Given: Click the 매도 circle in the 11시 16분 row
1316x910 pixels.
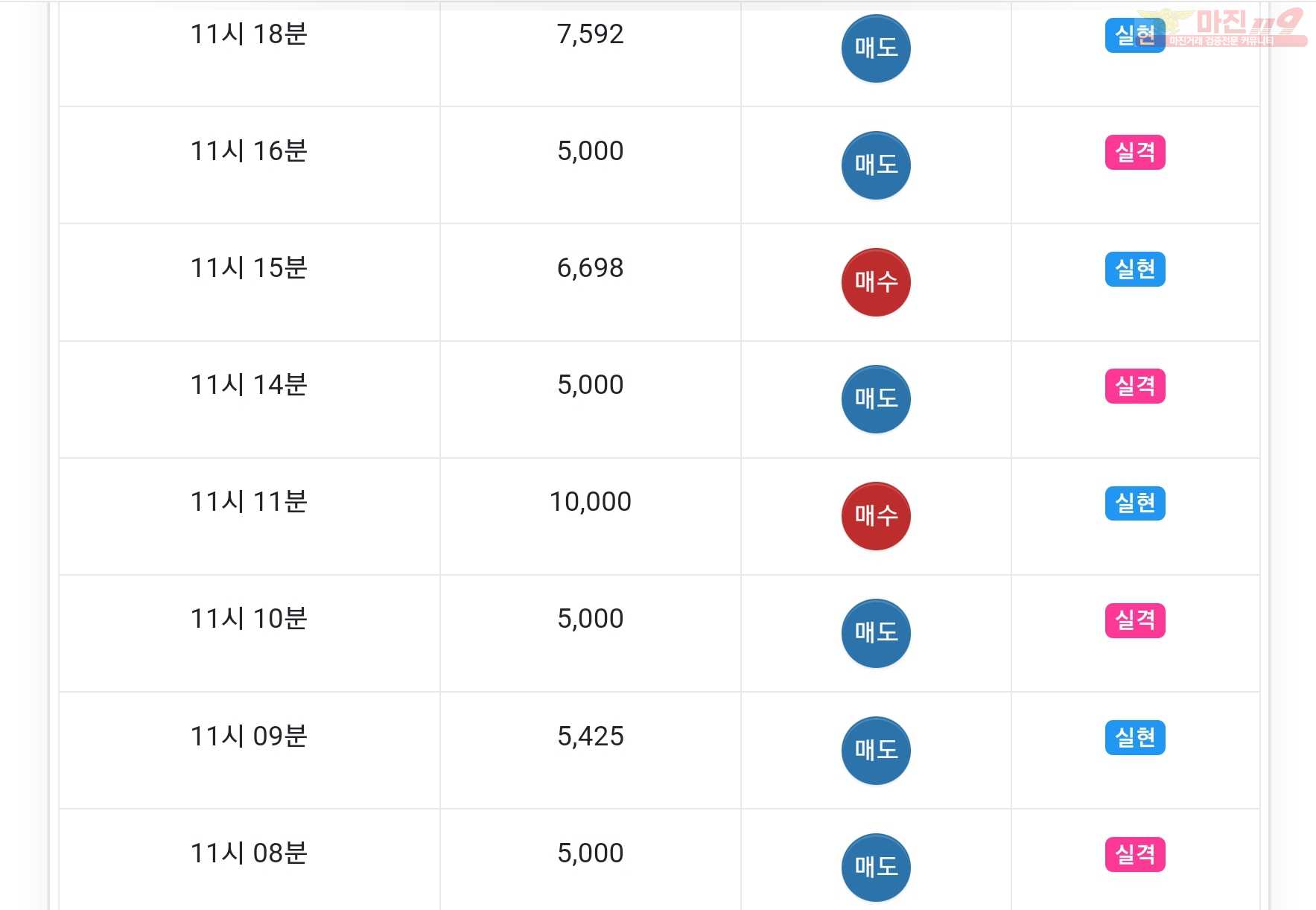Looking at the screenshot, I should tap(876, 165).
